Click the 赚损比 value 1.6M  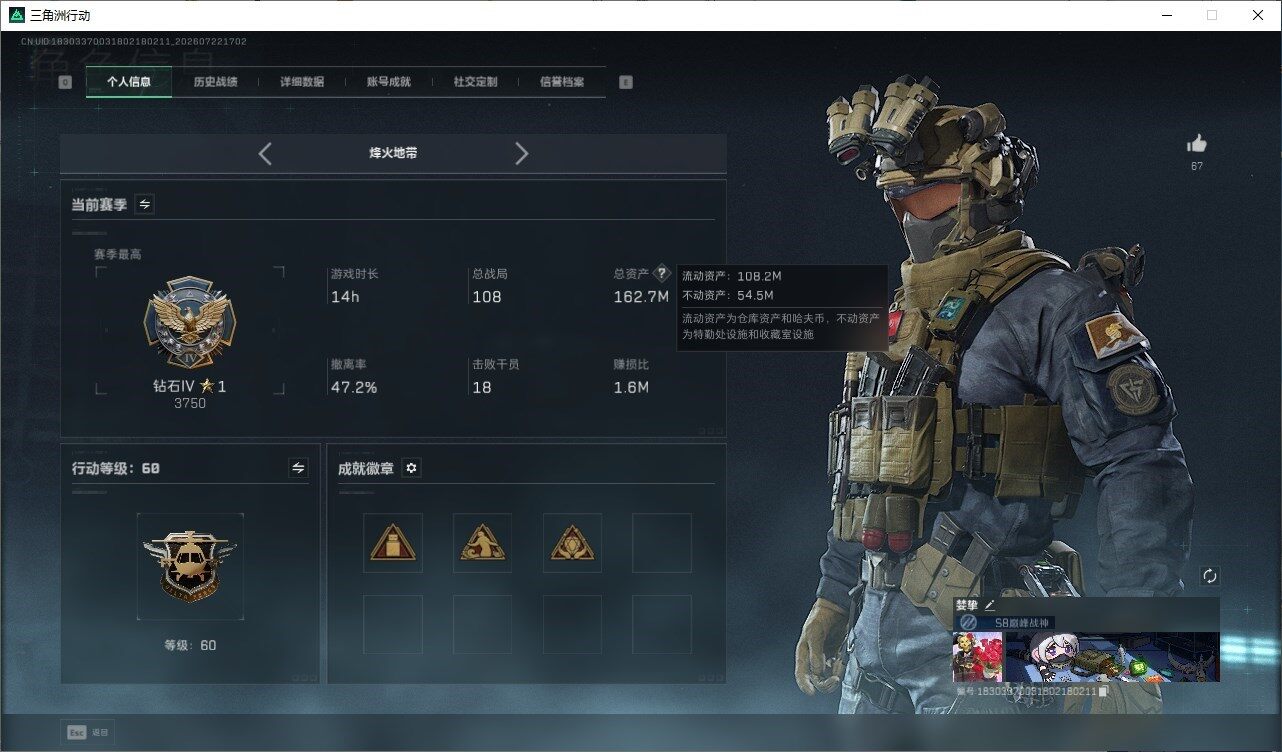(631, 387)
